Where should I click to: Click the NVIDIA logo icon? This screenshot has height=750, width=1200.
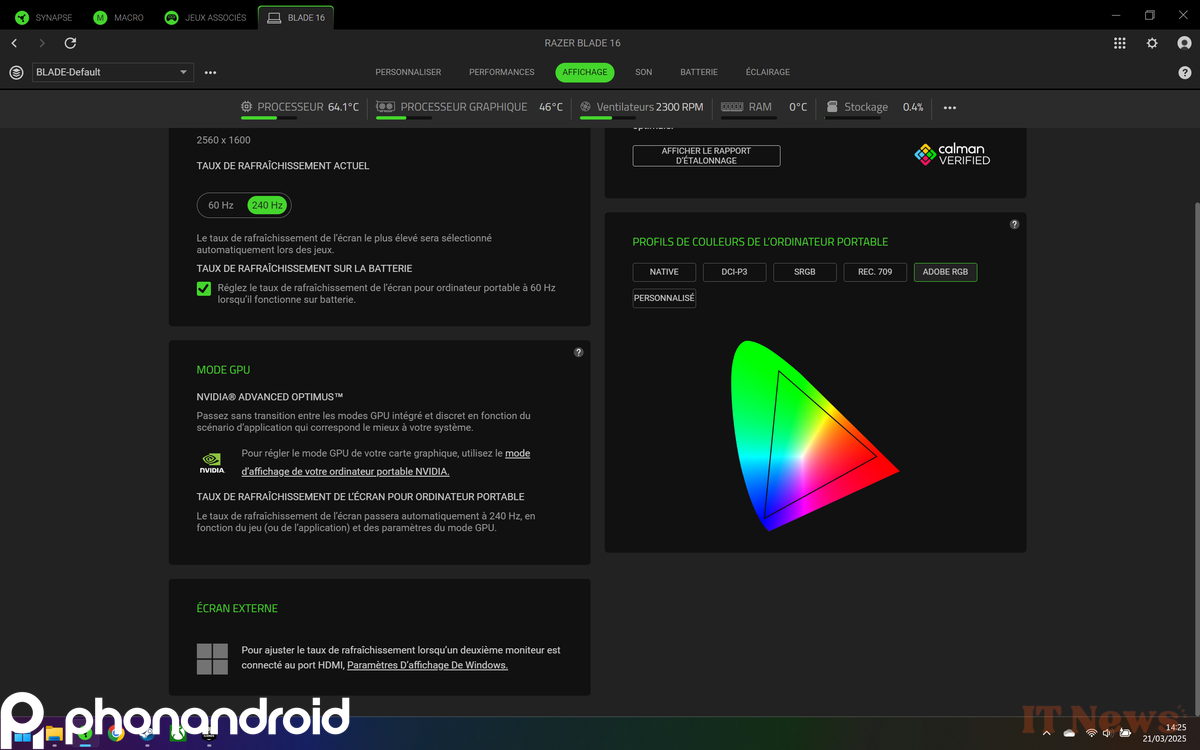(x=212, y=463)
